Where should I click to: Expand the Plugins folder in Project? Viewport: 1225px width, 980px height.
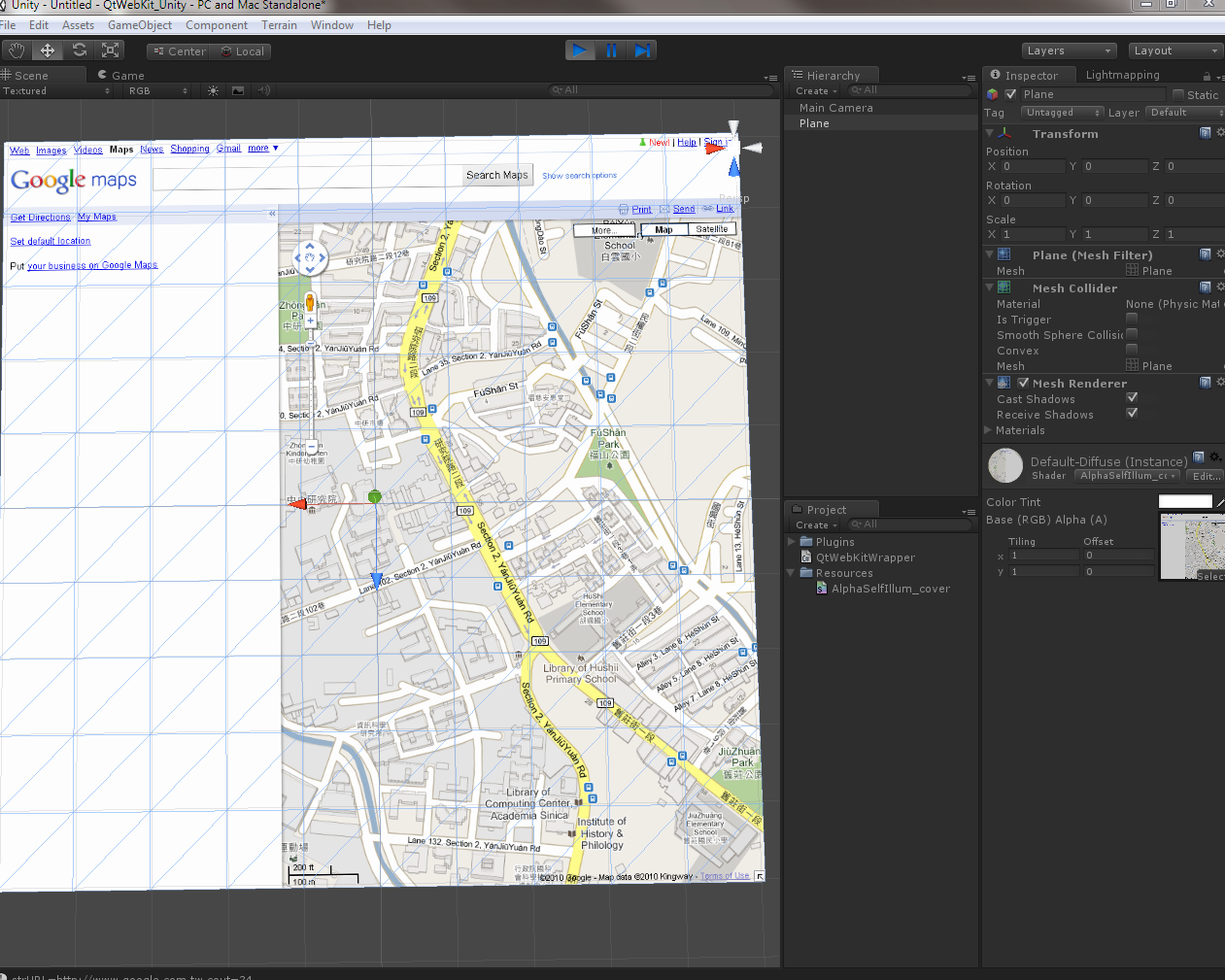pos(792,542)
